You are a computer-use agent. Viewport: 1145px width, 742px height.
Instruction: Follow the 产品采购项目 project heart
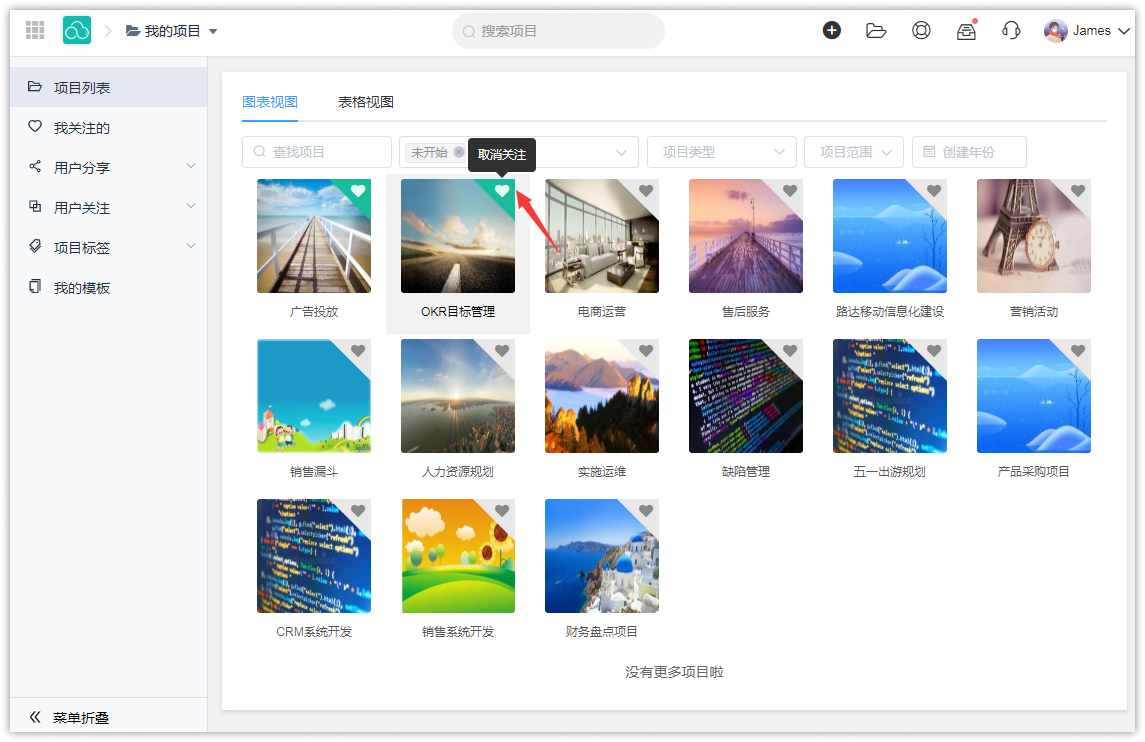click(1078, 351)
